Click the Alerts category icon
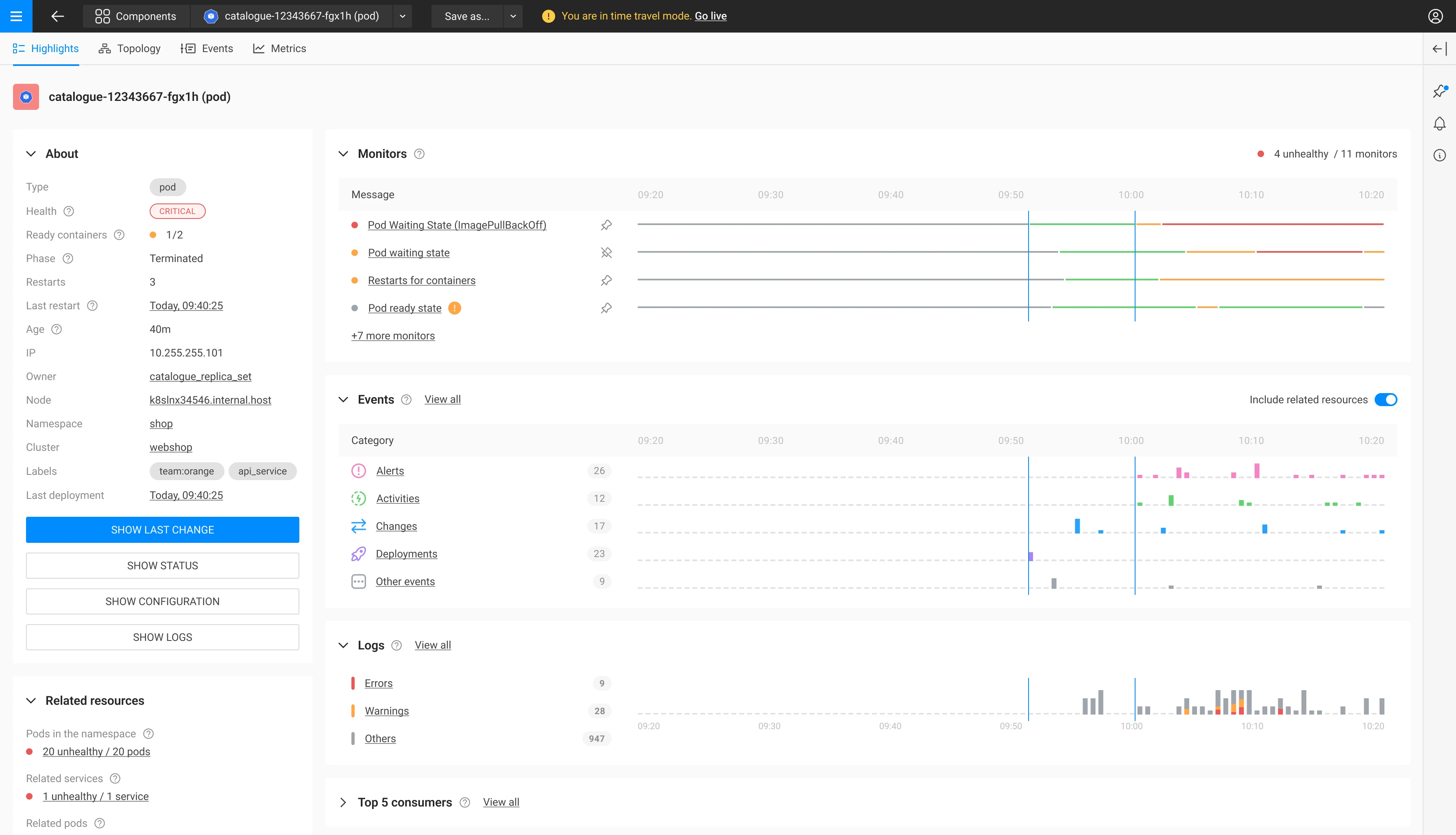Screen dimensions: 1456x835 tap(359, 471)
